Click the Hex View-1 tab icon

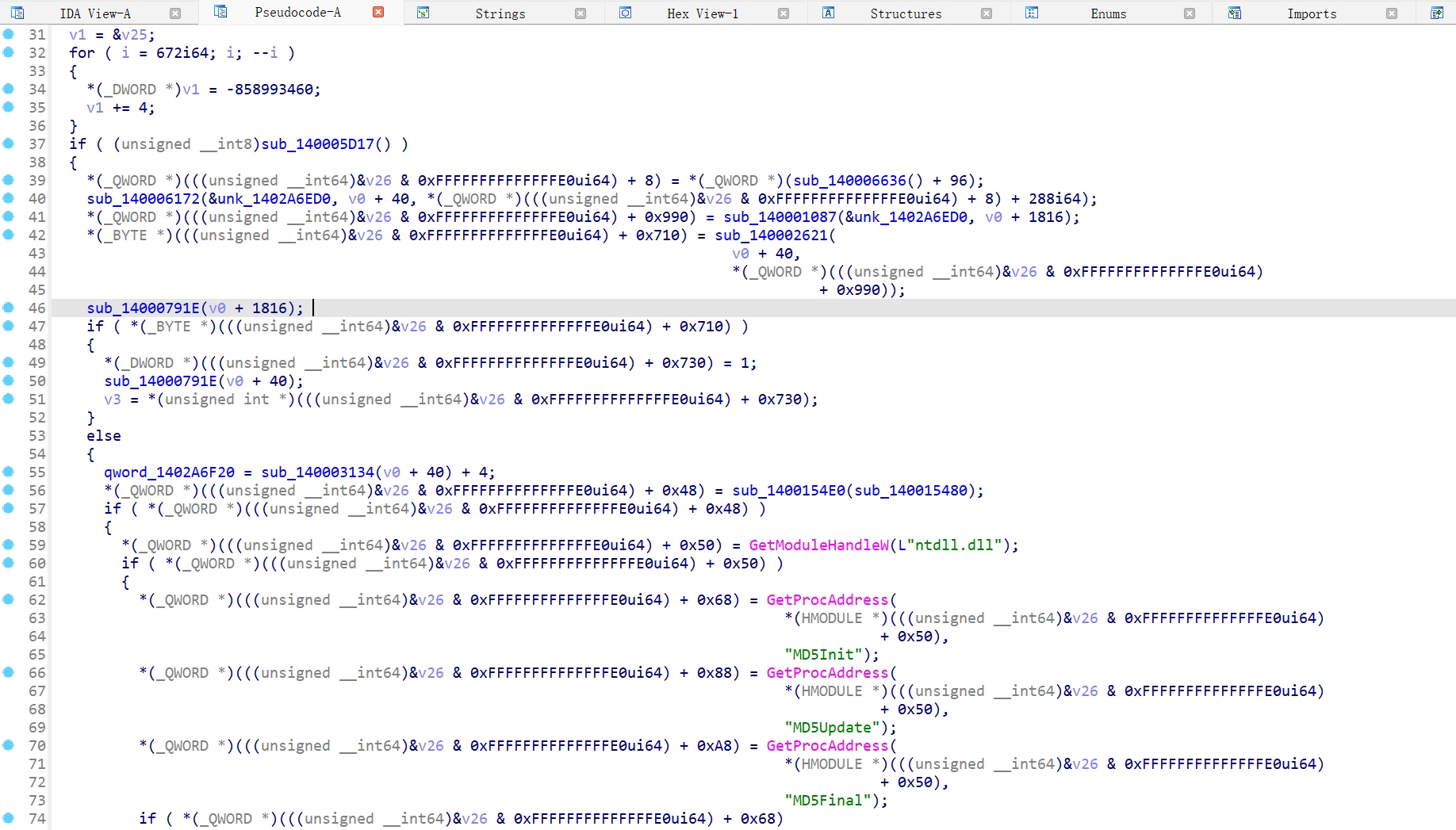coord(626,13)
